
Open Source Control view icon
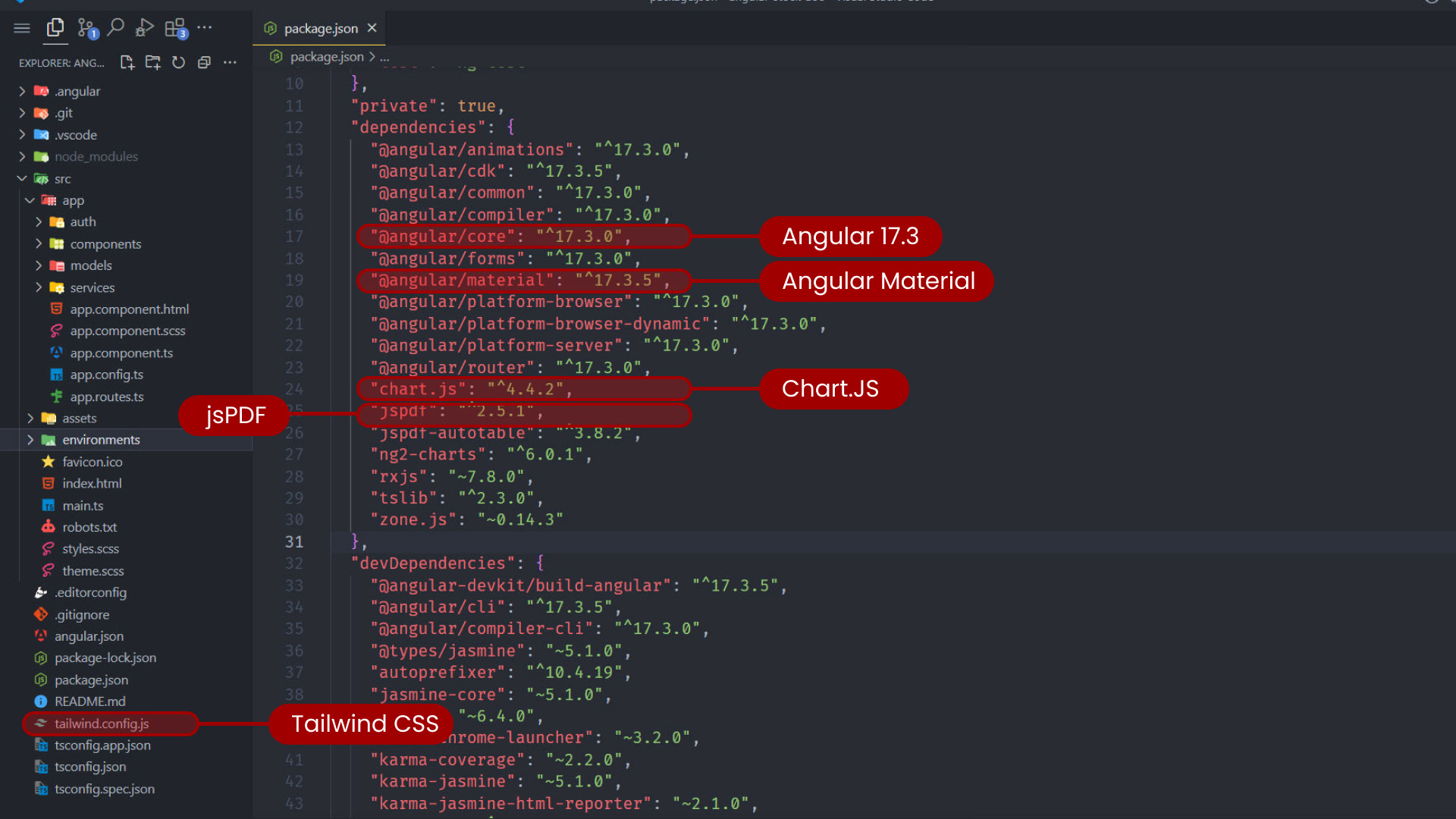pos(86,28)
